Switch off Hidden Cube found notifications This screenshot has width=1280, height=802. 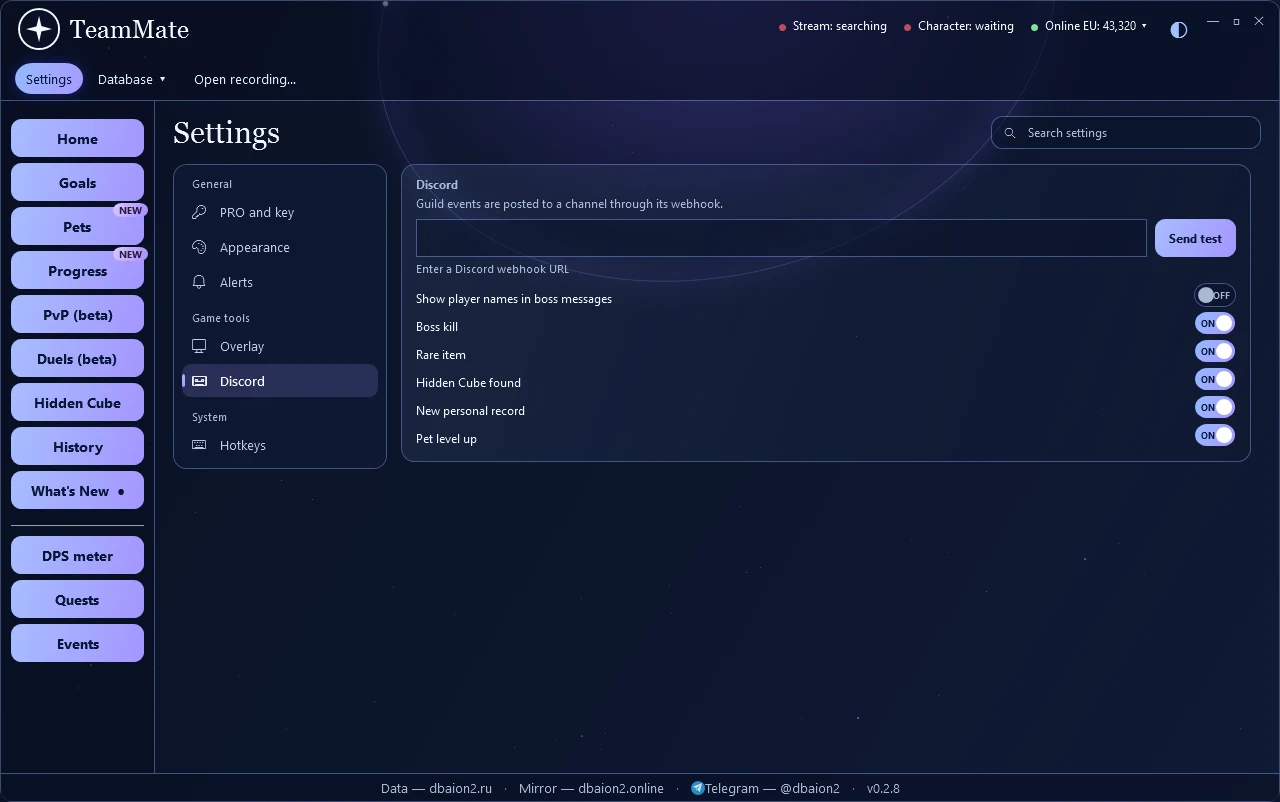(x=1215, y=379)
